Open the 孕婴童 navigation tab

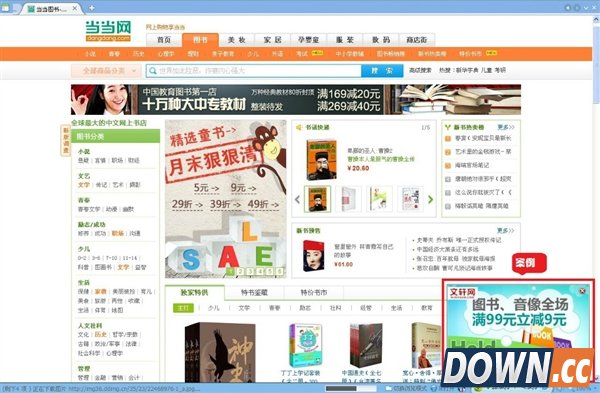[308, 40]
